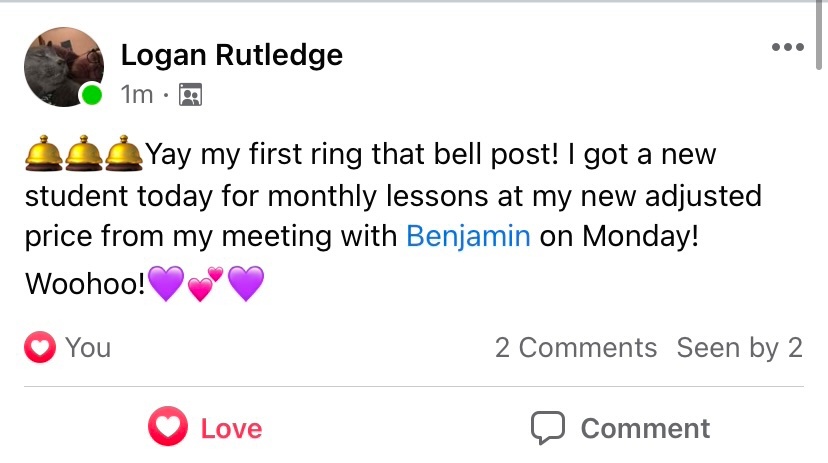
Task: Click Logan Rutledge's profile picture
Action: (63, 66)
